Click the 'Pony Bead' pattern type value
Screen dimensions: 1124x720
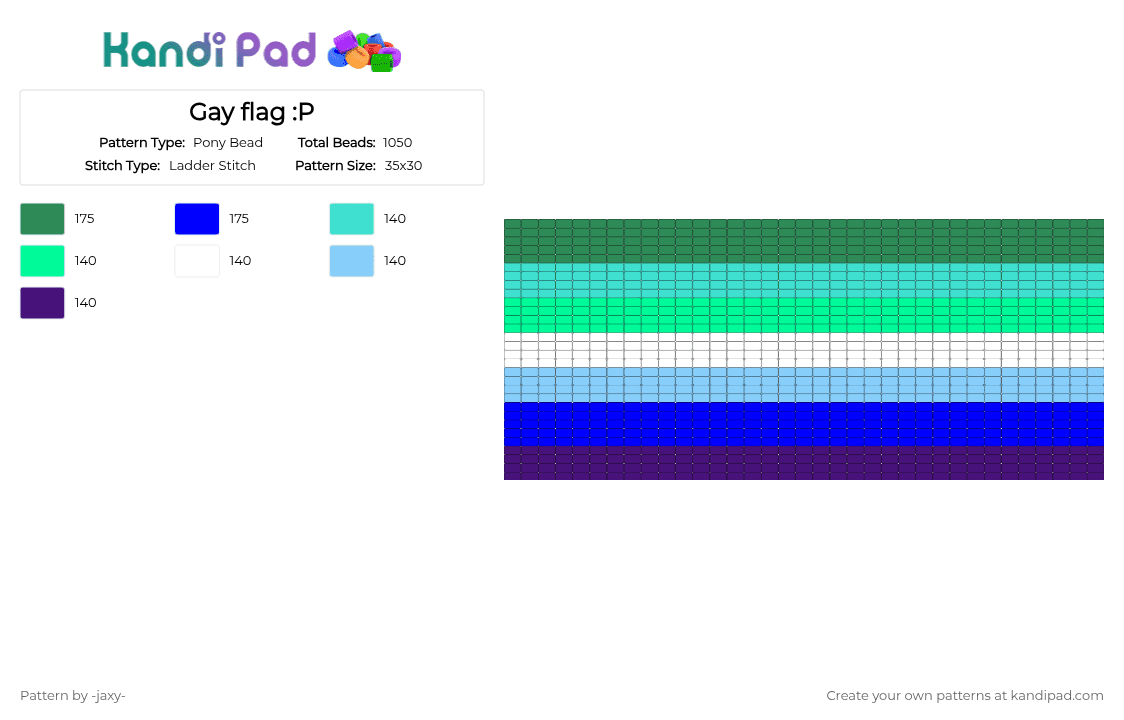(x=228, y=143)
